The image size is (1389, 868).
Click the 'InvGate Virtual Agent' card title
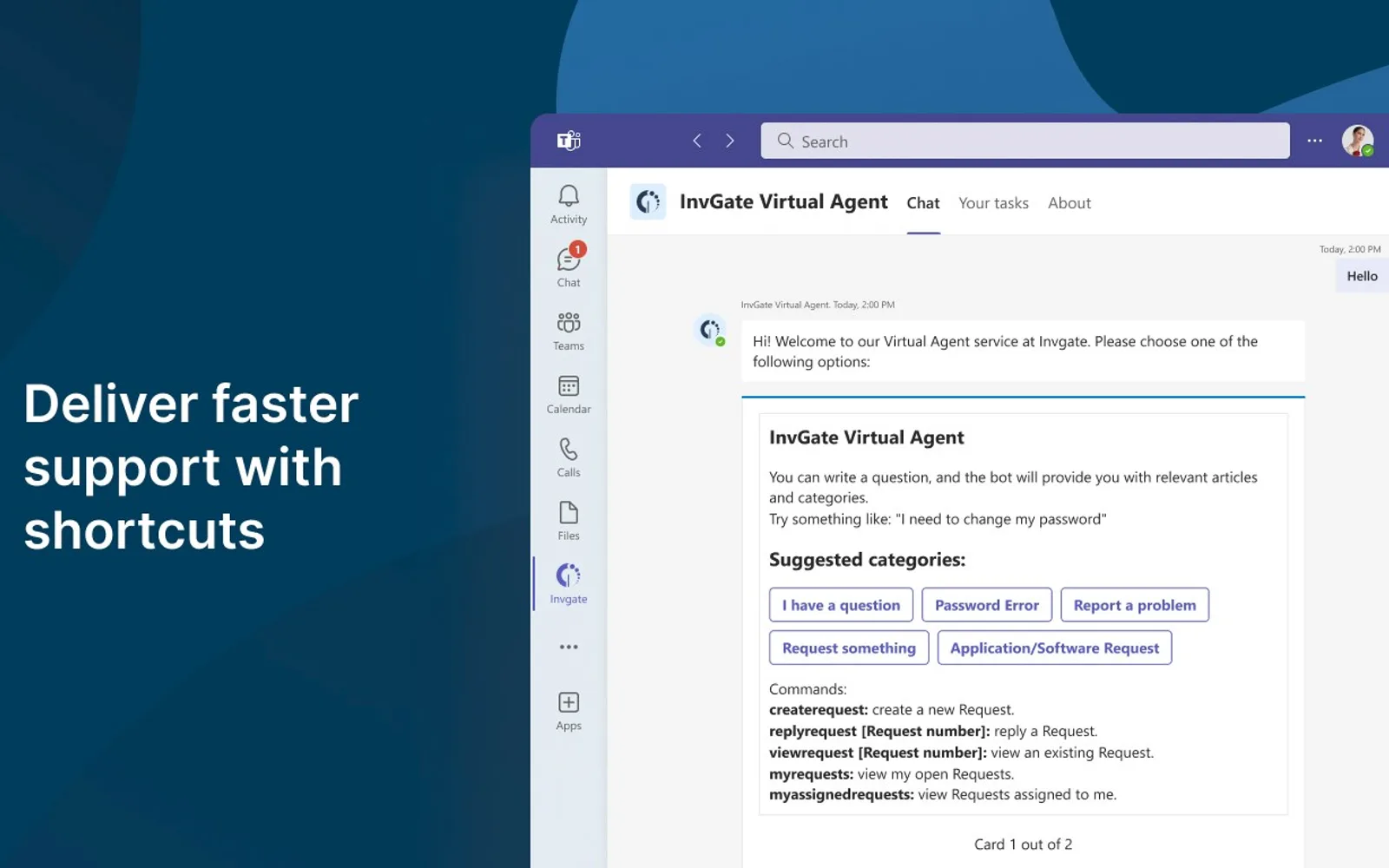(866, 437)
